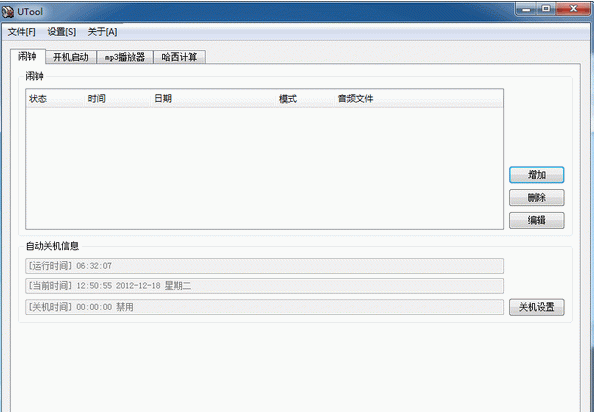Sort list by 状态 column header
This screenshot has width=594, height=412.
coord(55,99)
